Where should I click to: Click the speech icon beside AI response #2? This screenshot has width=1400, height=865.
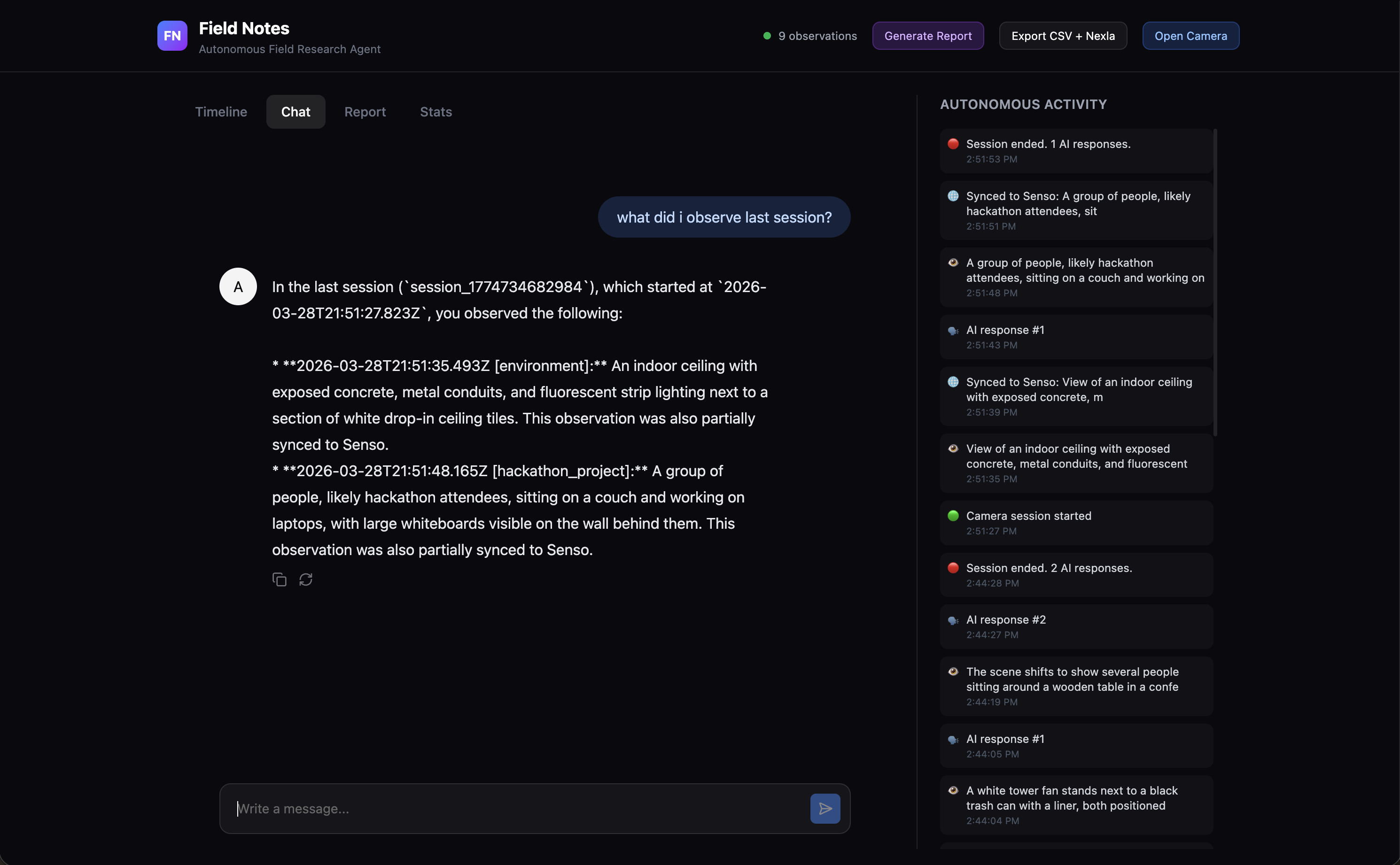[953, 620]
